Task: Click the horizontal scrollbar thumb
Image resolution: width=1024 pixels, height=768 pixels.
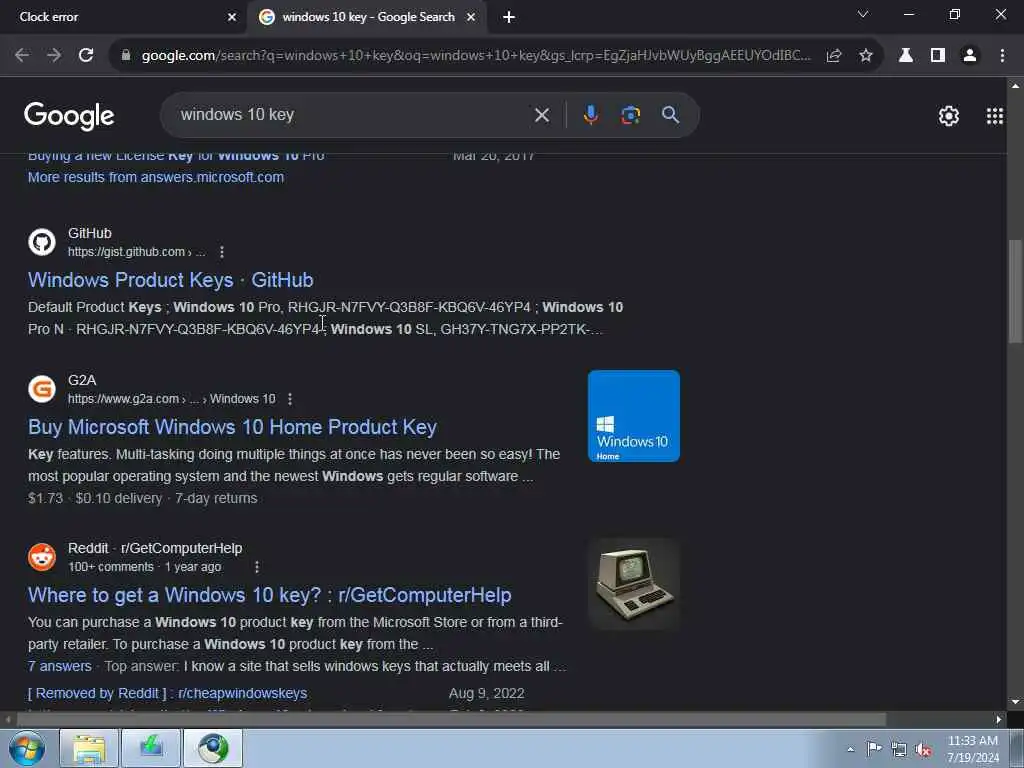Action: click(451, 720)
